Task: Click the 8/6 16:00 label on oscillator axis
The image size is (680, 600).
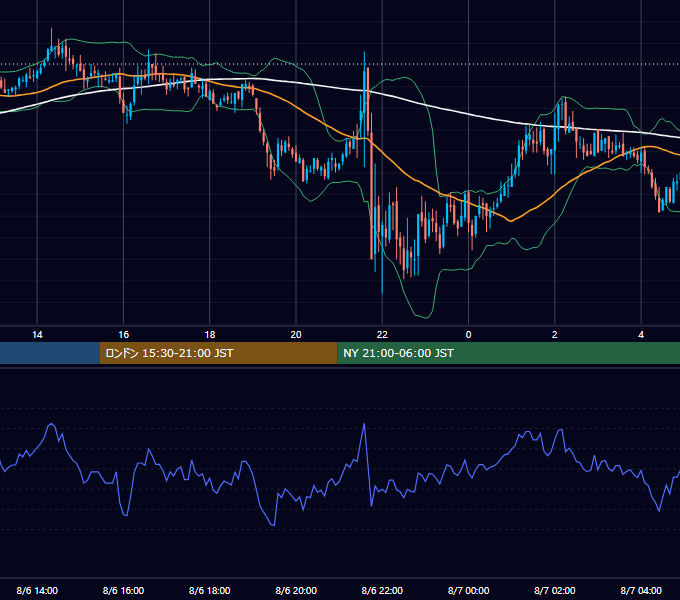Action: (x=124, y=590)
